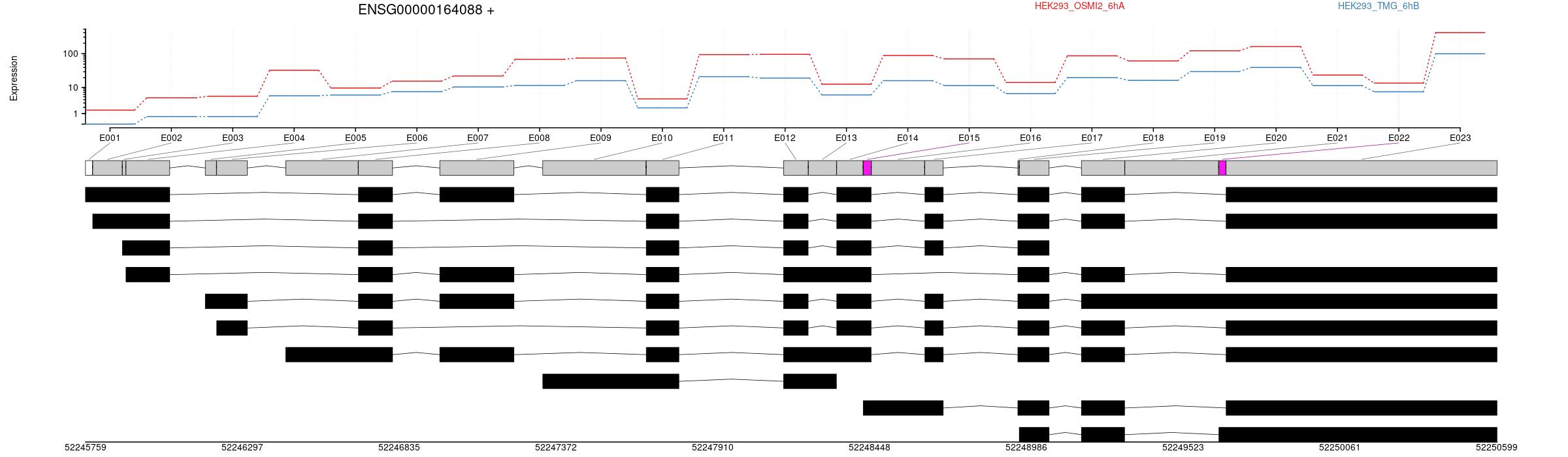This screenshot has width=1568, height=457.
Task: Click genomic coordinate 52246835
Action: tap(399, 447)
